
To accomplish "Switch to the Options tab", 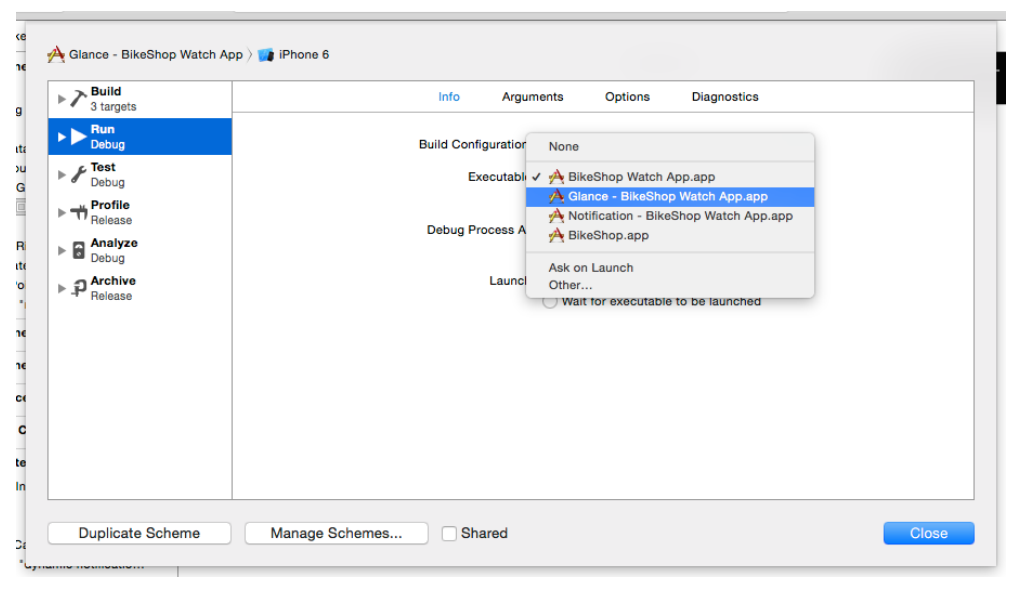I will tap(628, 97).
